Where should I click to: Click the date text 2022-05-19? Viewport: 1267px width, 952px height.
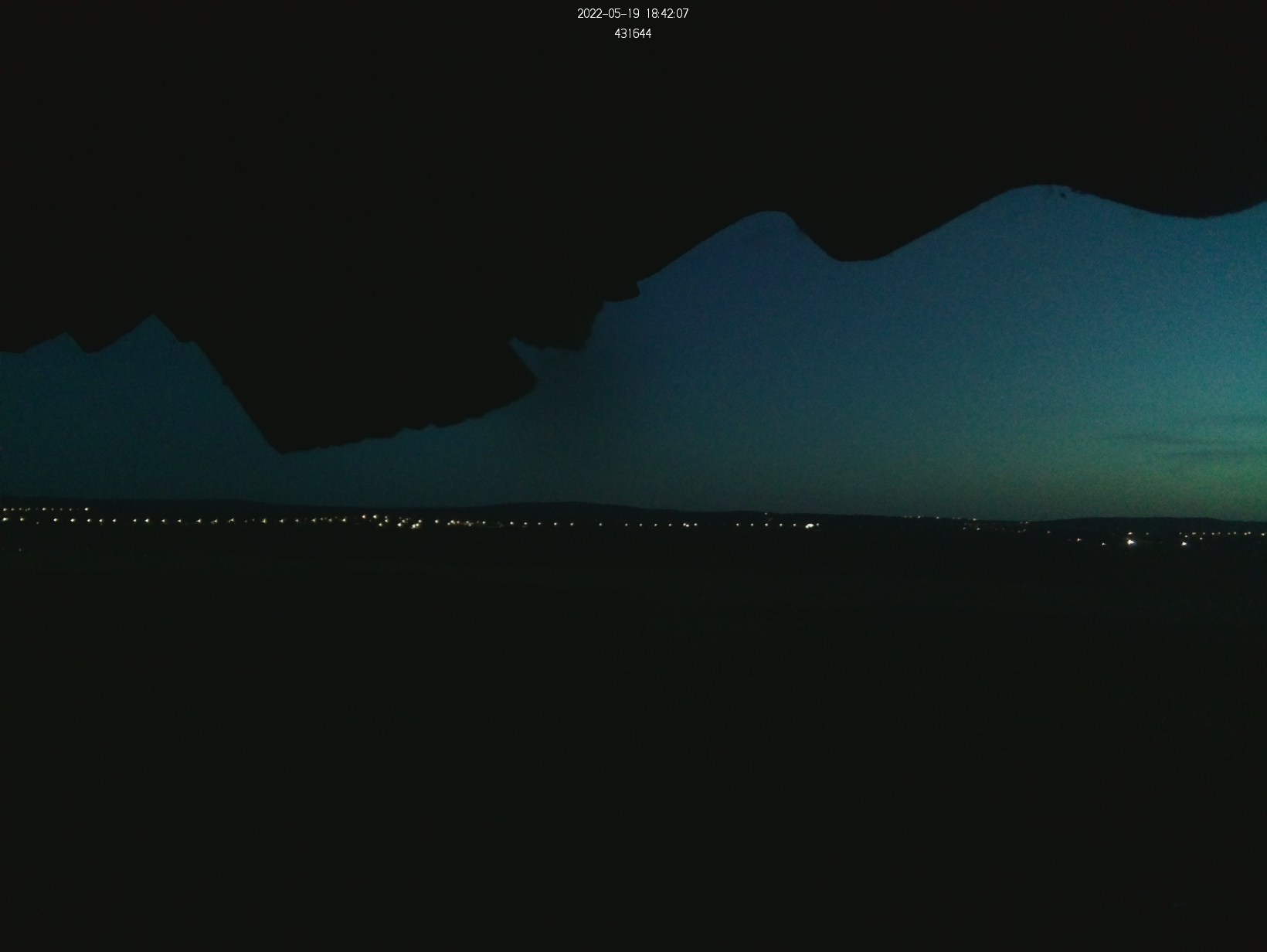pos(608,14)
